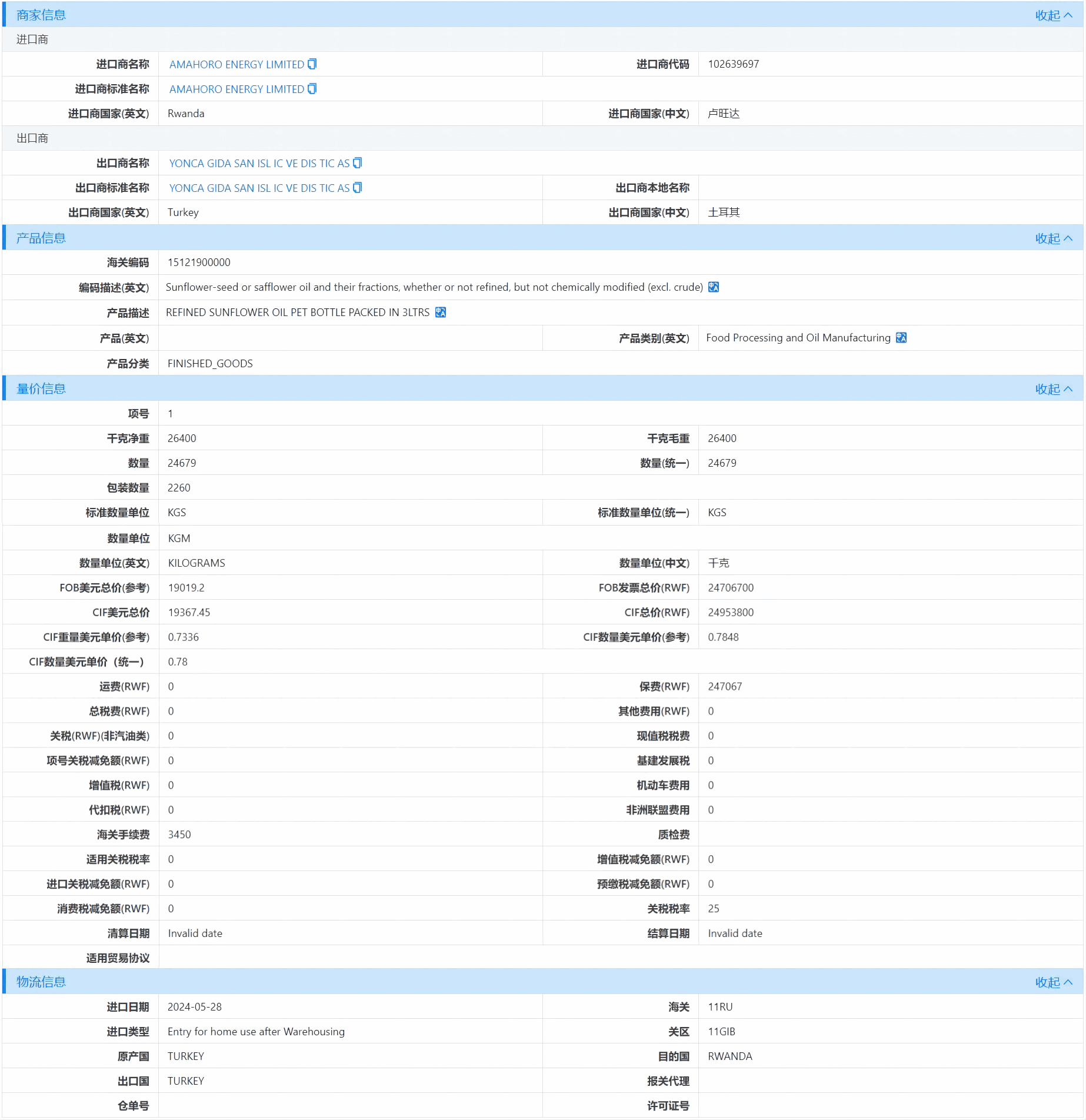Select destination country RWANDA
Screen dimensions: 1086x1120
click(730, 1056)
